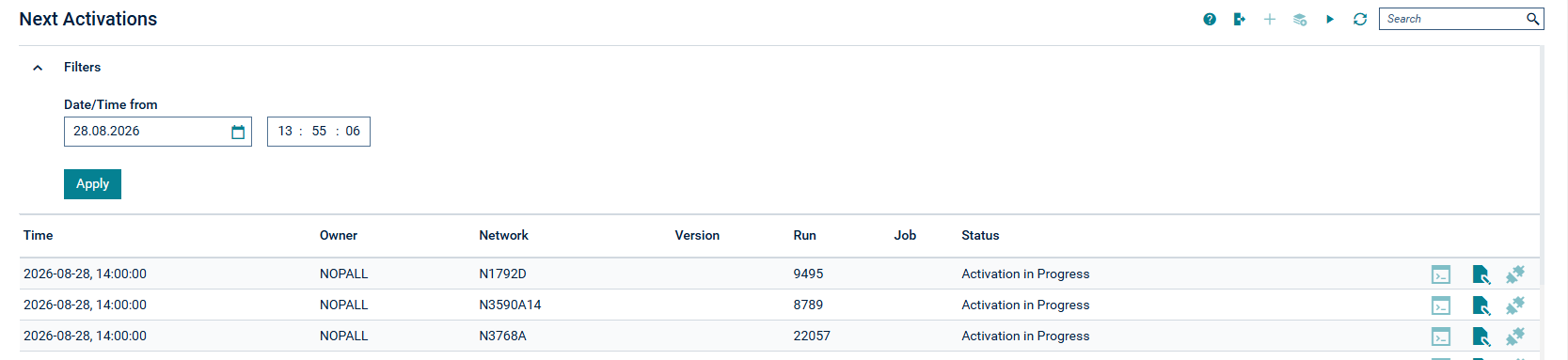Select network cell N3768A
Screen dimensions: 1568x360
503,337
